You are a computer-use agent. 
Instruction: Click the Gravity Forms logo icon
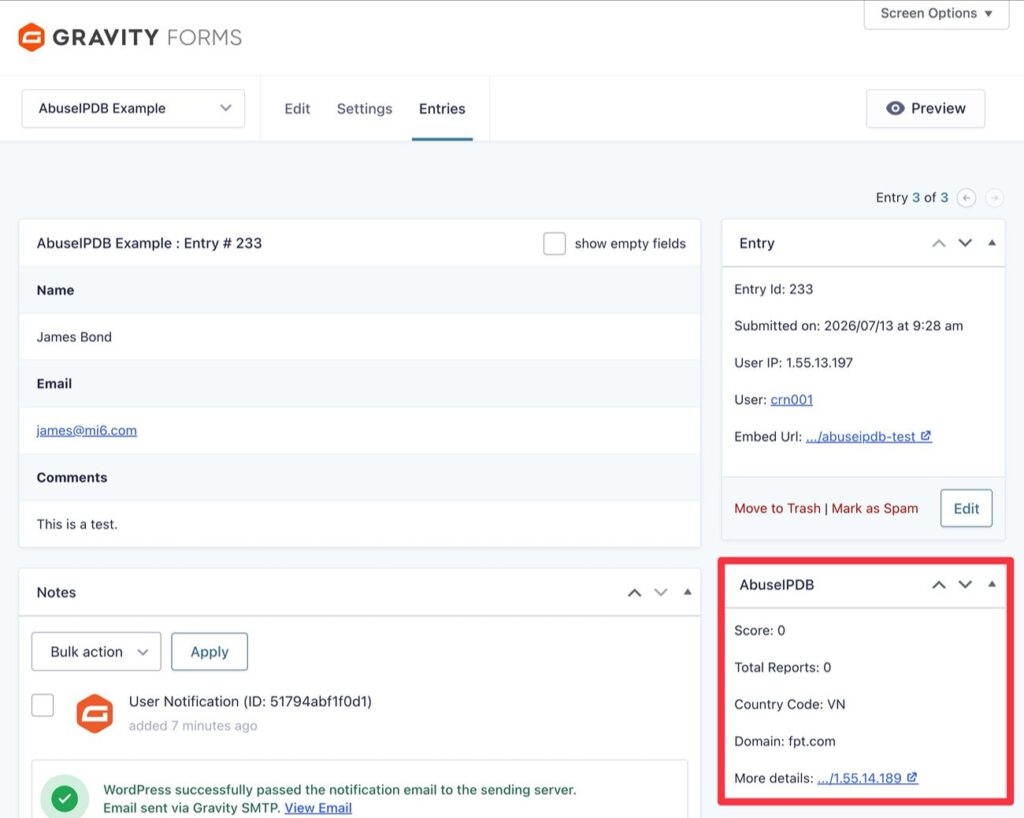coord(31,37)
